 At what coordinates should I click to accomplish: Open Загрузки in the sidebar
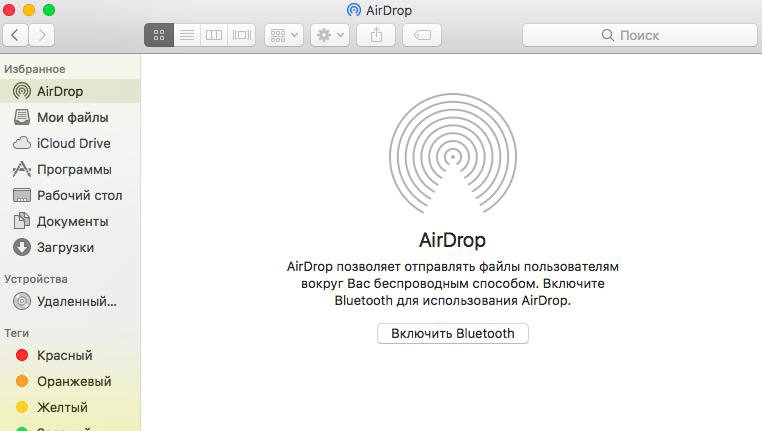[x=70, y=247]
